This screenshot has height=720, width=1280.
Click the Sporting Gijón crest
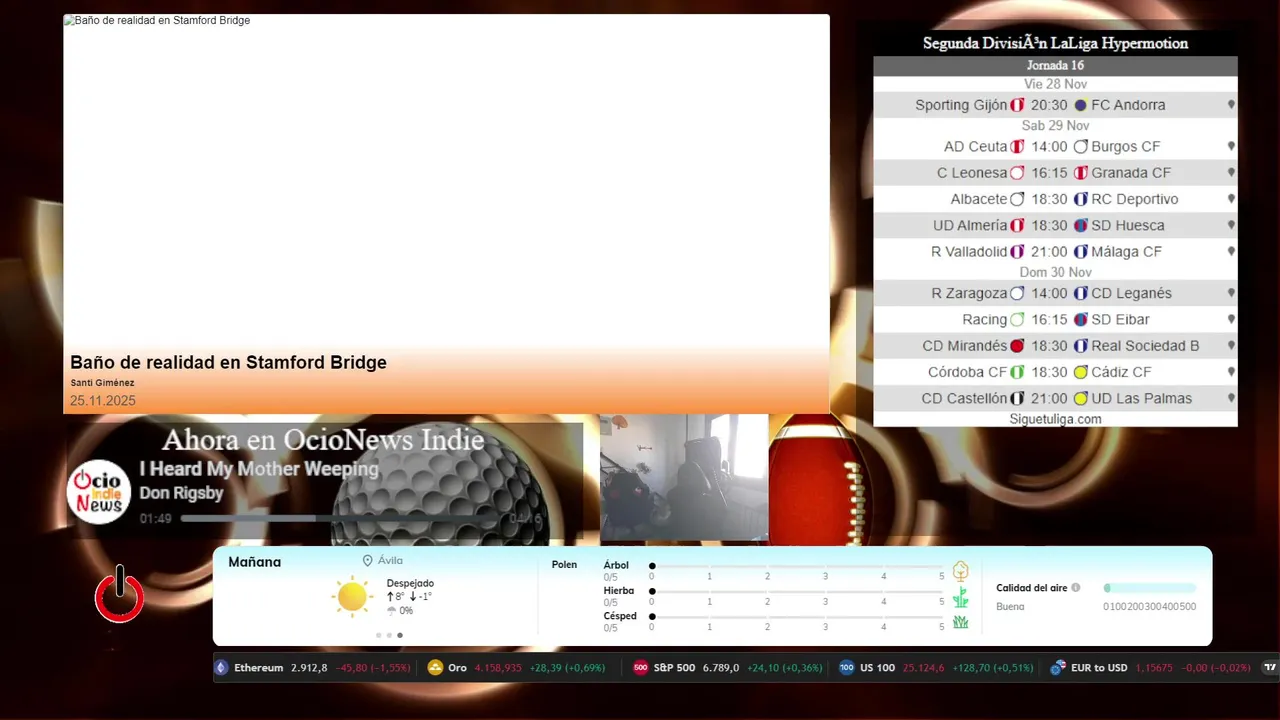click(1017, 105)
